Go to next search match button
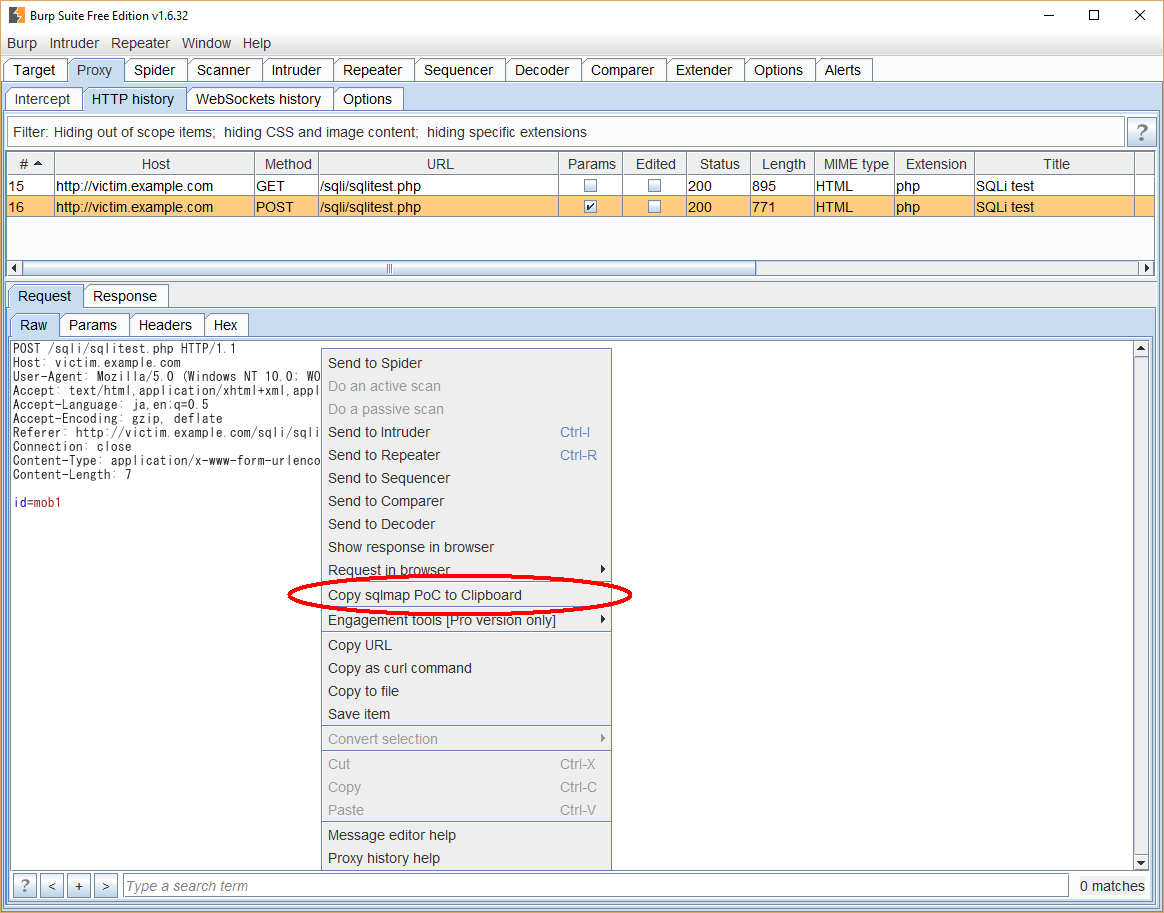 pos(105,886)
